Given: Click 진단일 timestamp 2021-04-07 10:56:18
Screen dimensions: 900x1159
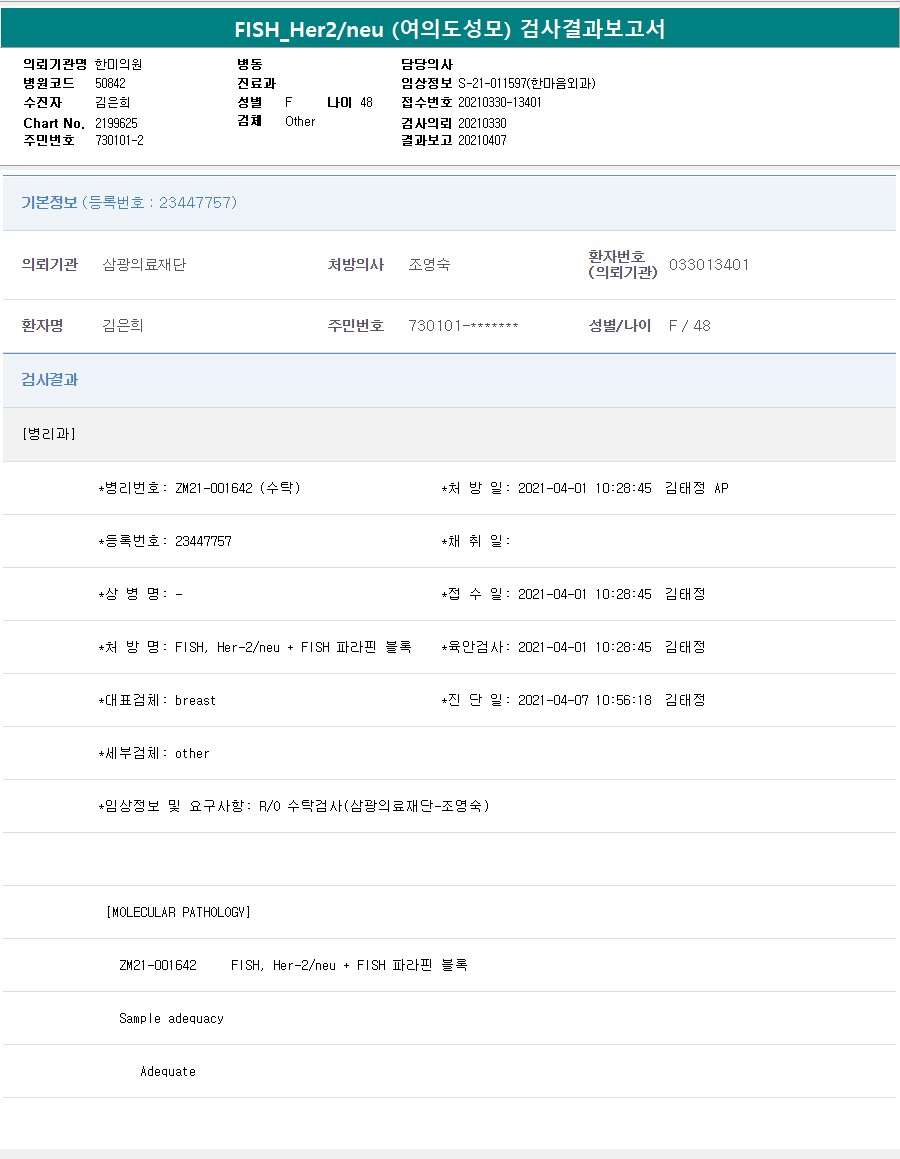Looking at the screenshot, I should pyautogui.click(x=584, y=700).
